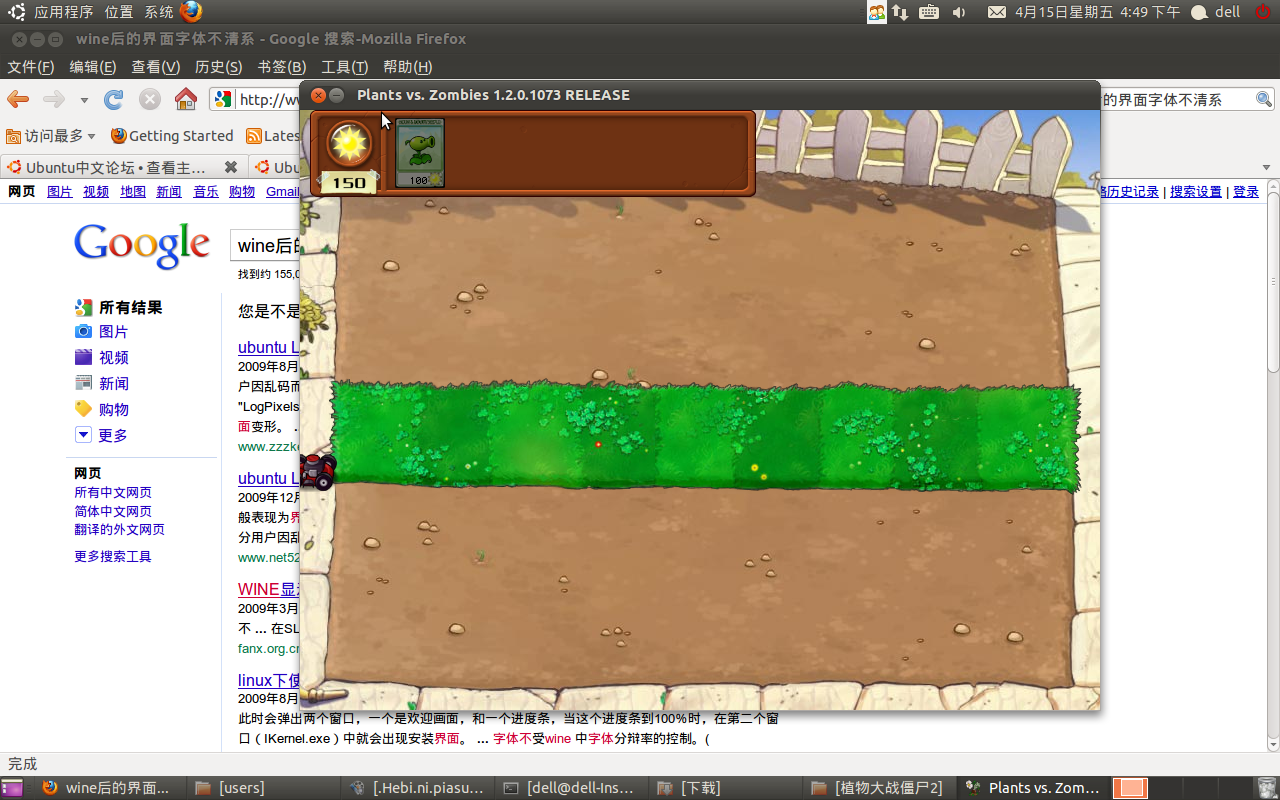Viewport: 1280px width, 800px height.
Task: Switch to Ubuntu中文论坛 tab
Action: coord(124,167)
